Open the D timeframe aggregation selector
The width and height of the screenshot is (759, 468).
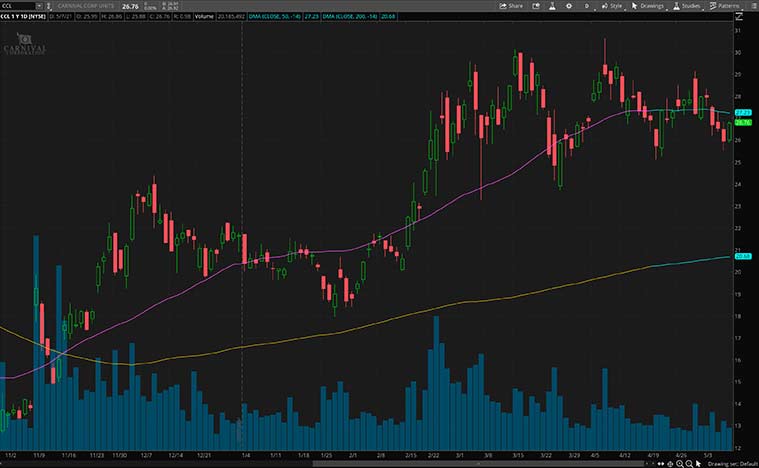click(x=587, y=5)
